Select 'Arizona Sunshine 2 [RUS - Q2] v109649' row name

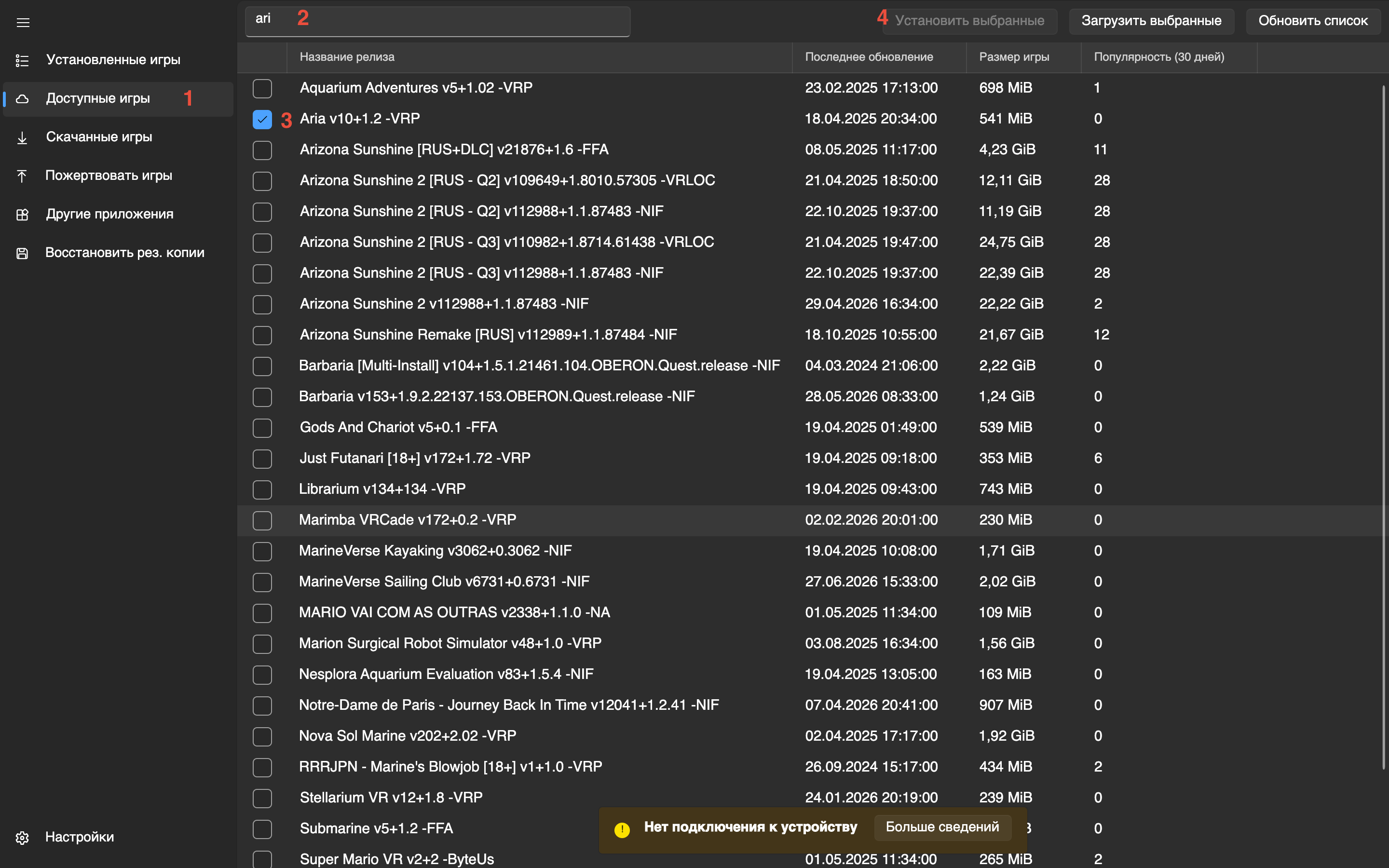pyautogui.click(x=507, y=180)
